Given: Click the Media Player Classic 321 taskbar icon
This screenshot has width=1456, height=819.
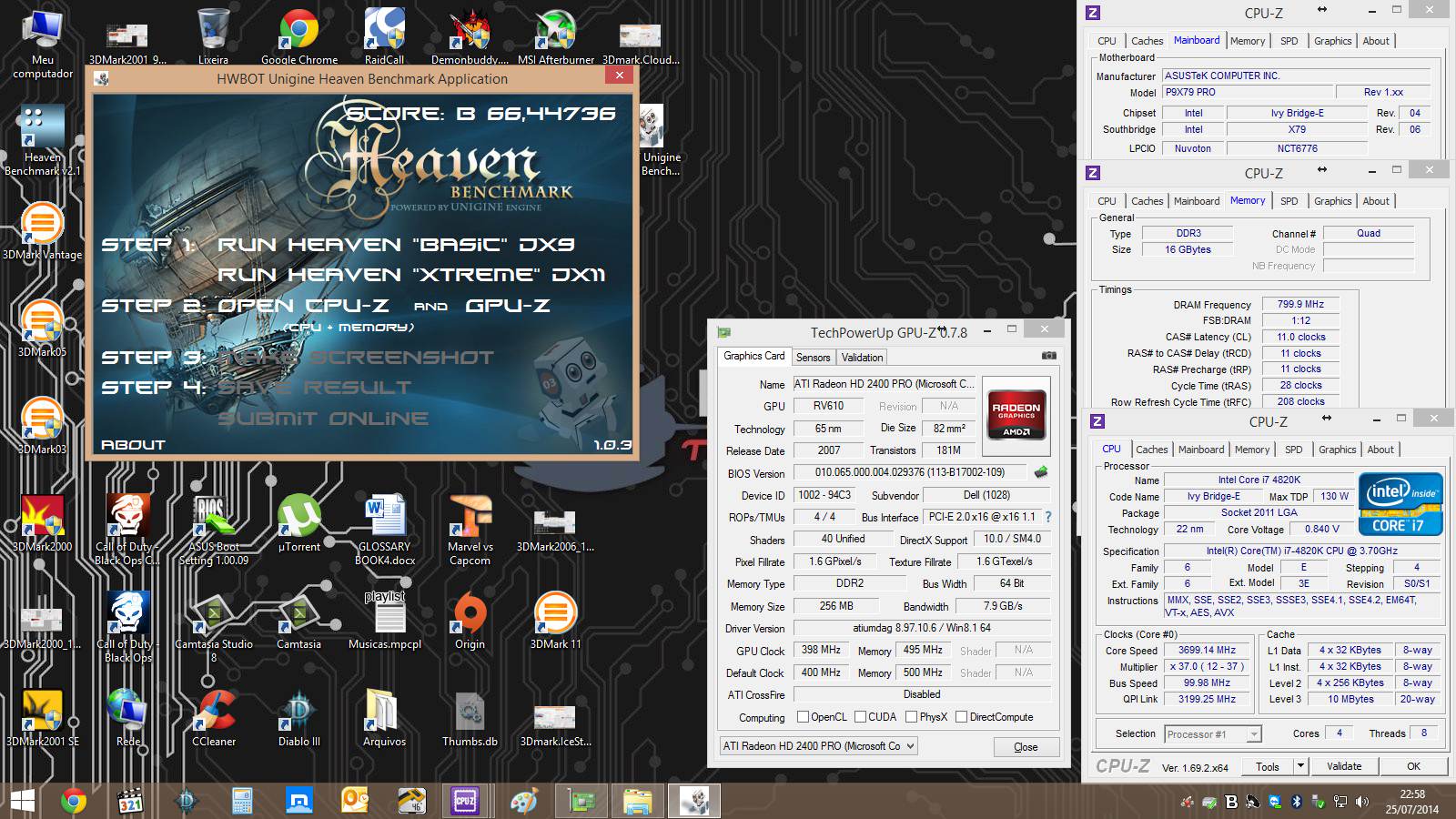Looking at the screenshot, I should click(x=131, y=801).
